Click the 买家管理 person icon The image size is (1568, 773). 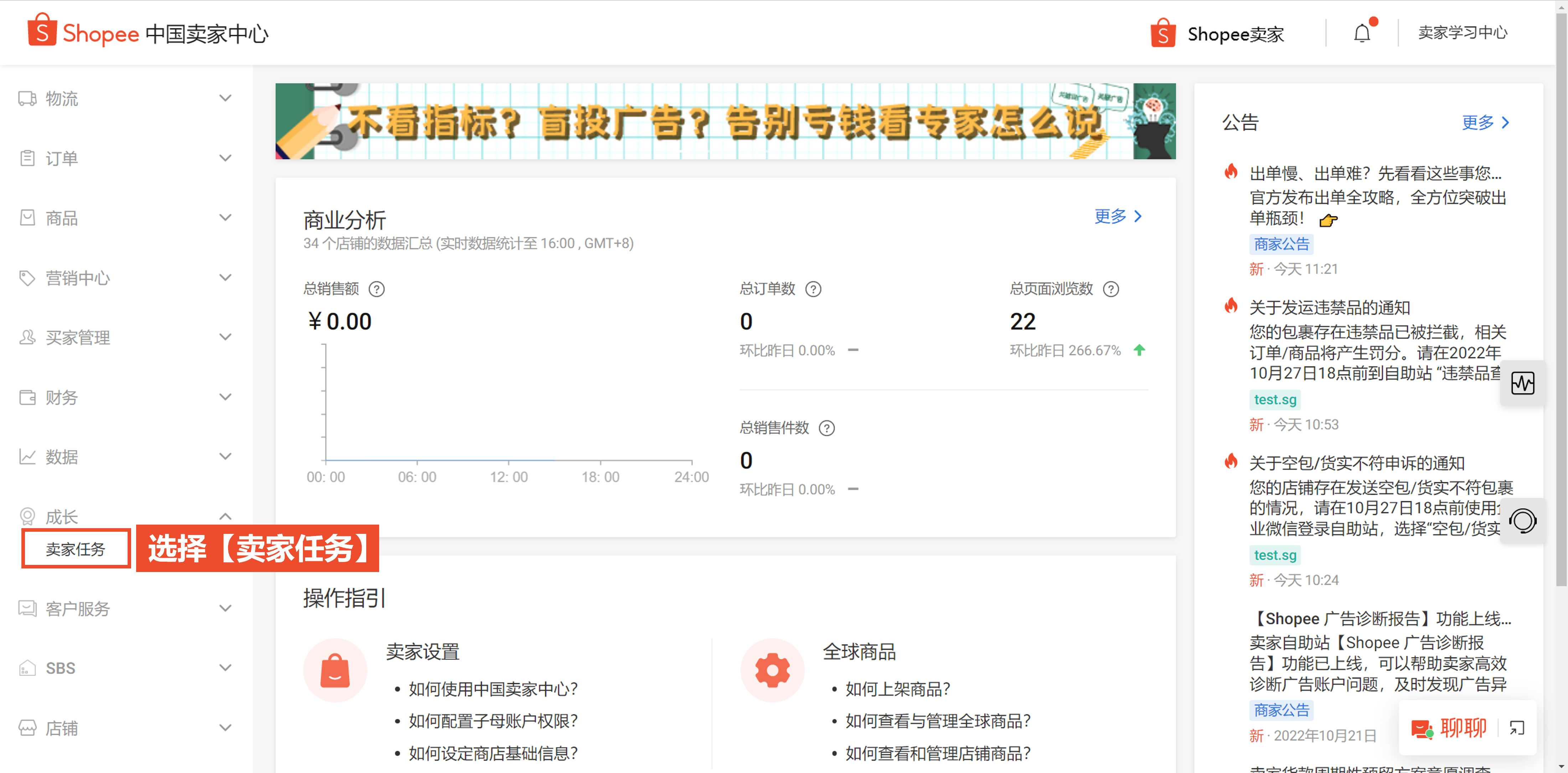pos(27,337)
